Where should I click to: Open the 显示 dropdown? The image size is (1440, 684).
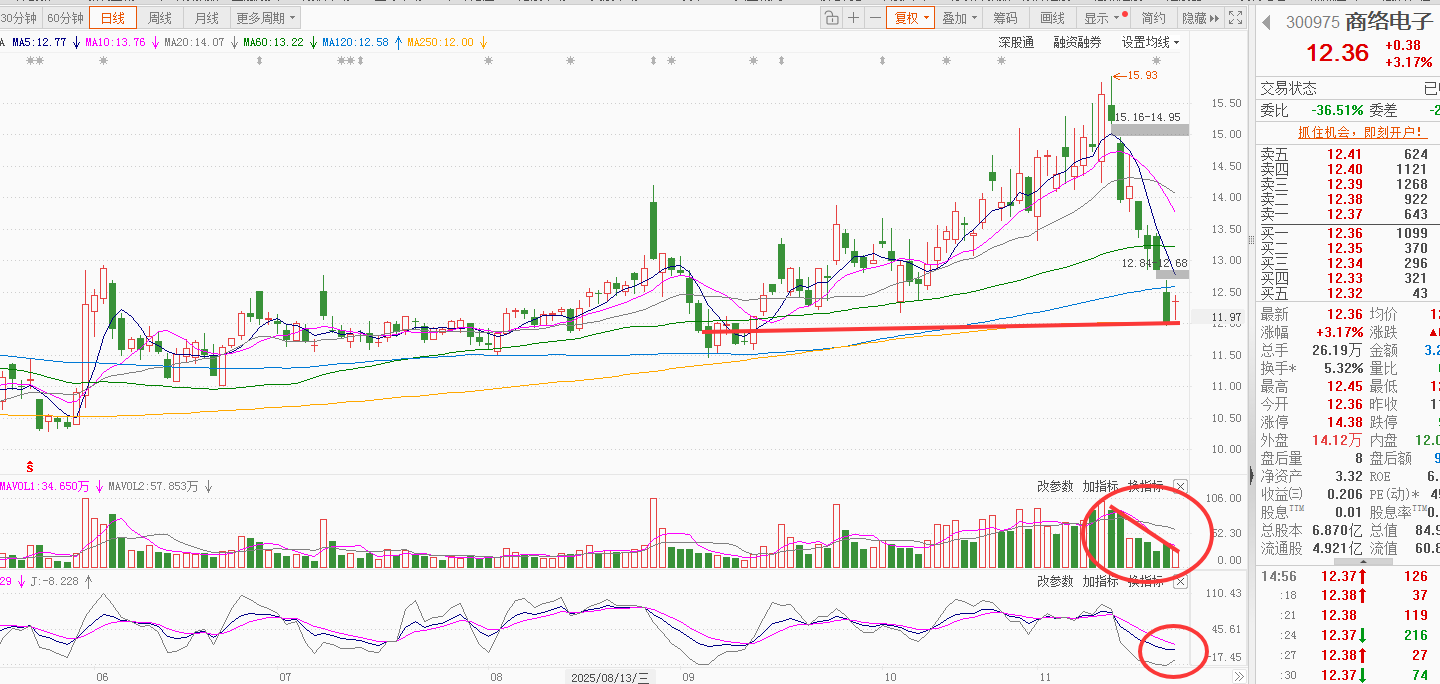(1103, 18)
